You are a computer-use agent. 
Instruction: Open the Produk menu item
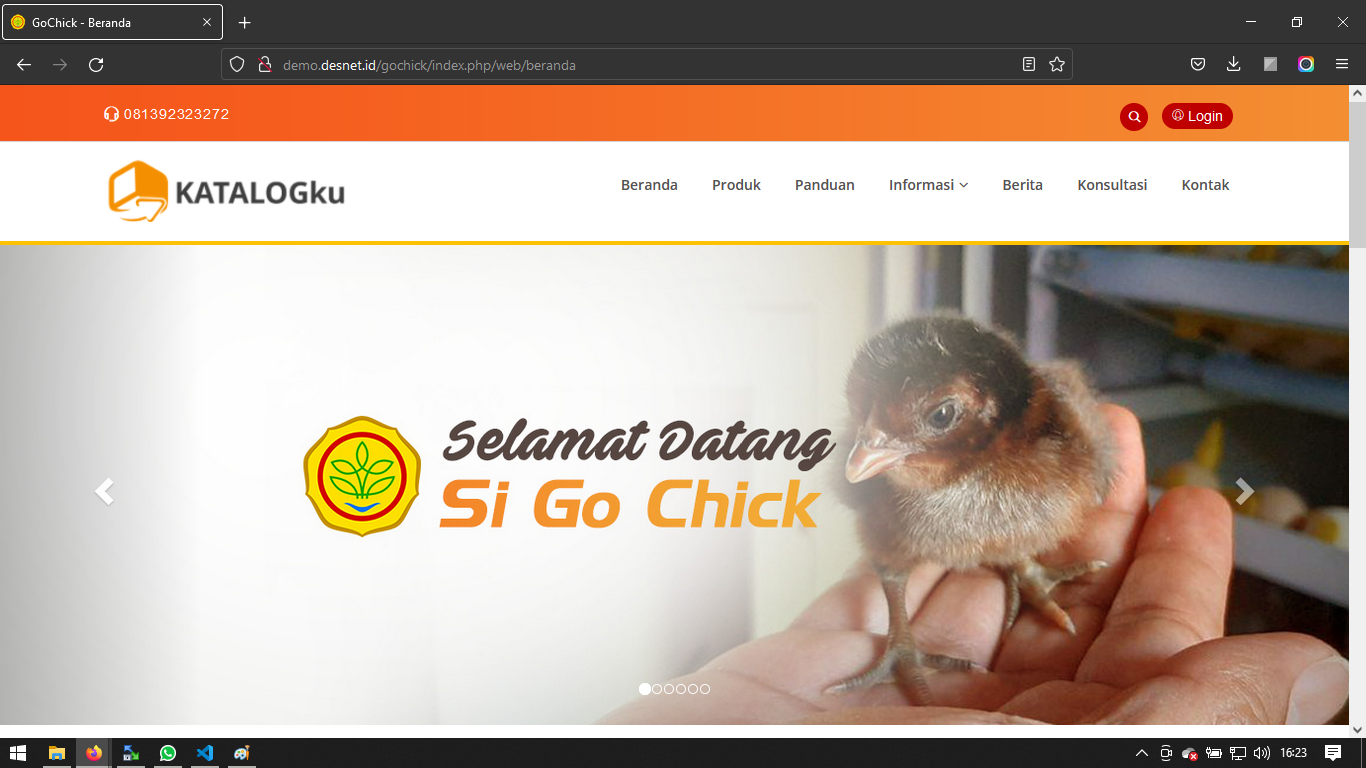tap(736, 185)
